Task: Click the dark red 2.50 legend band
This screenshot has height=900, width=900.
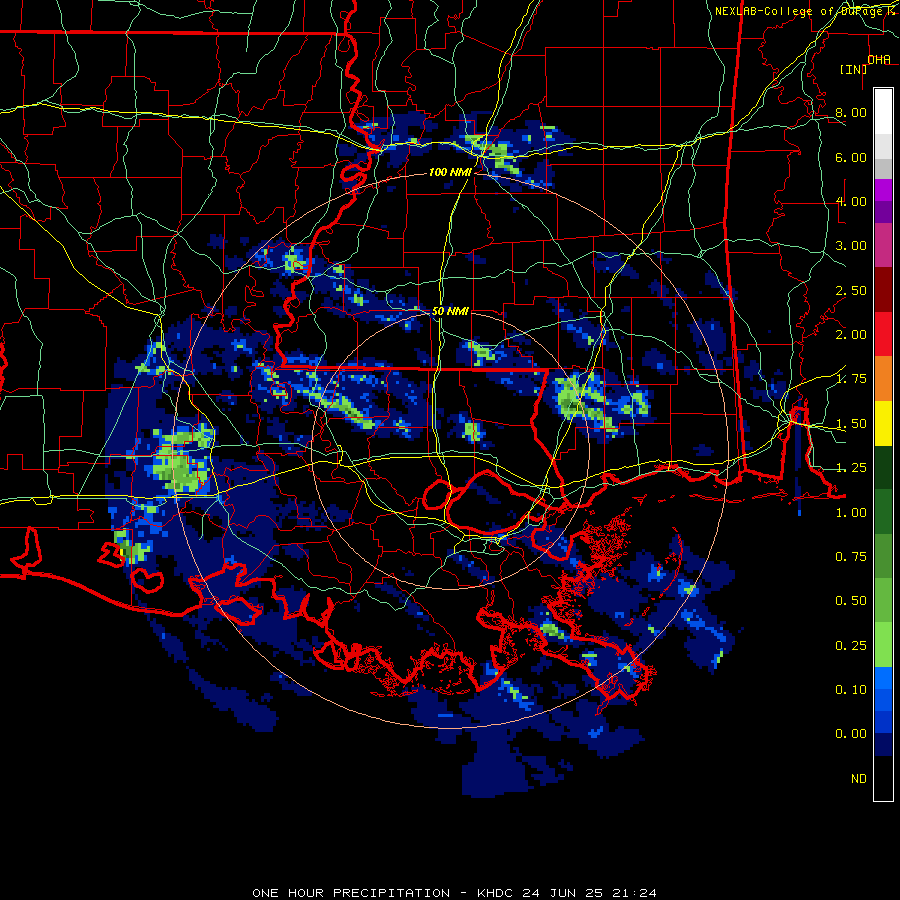Action: coord(883,289)
